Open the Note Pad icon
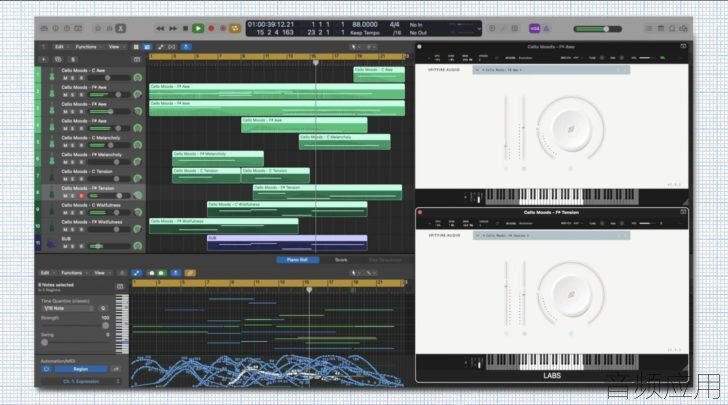728x405 pixels. 661,28
